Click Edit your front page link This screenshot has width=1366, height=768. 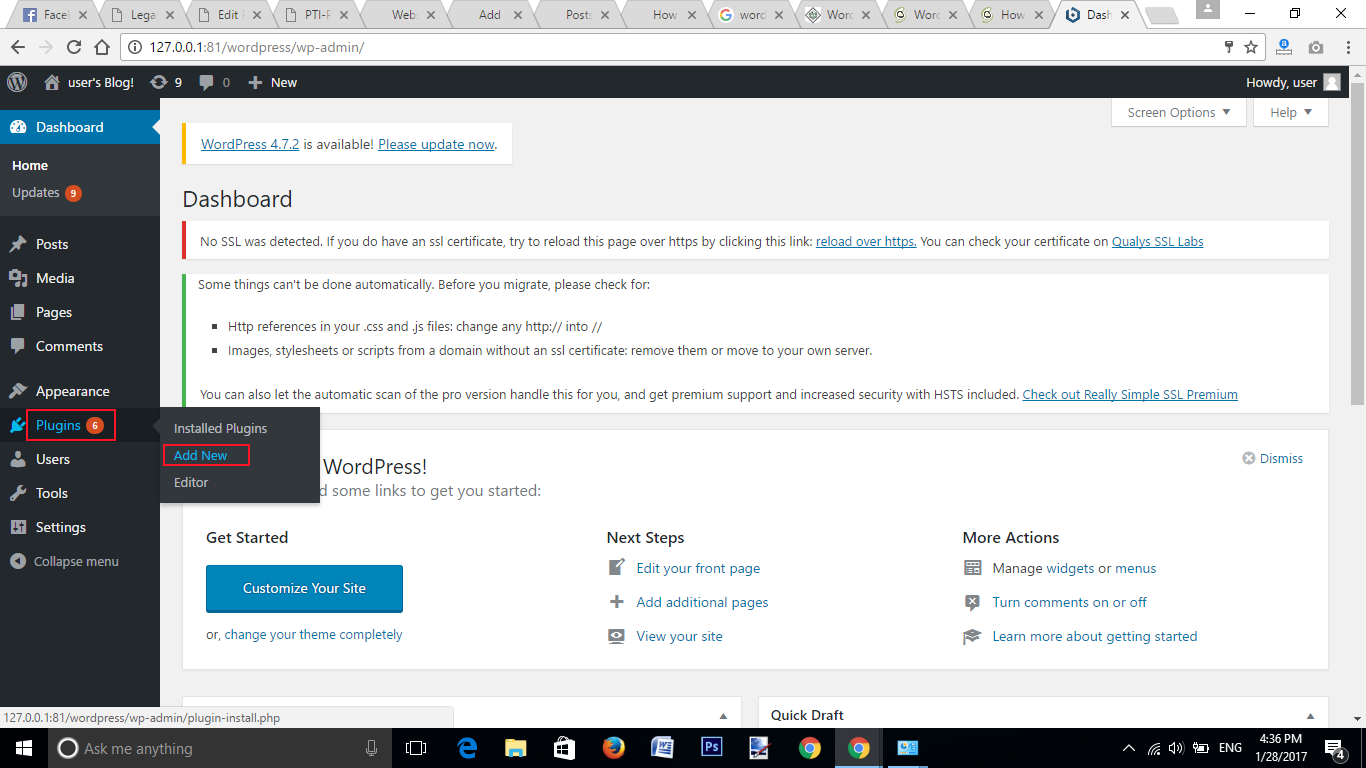698,568
